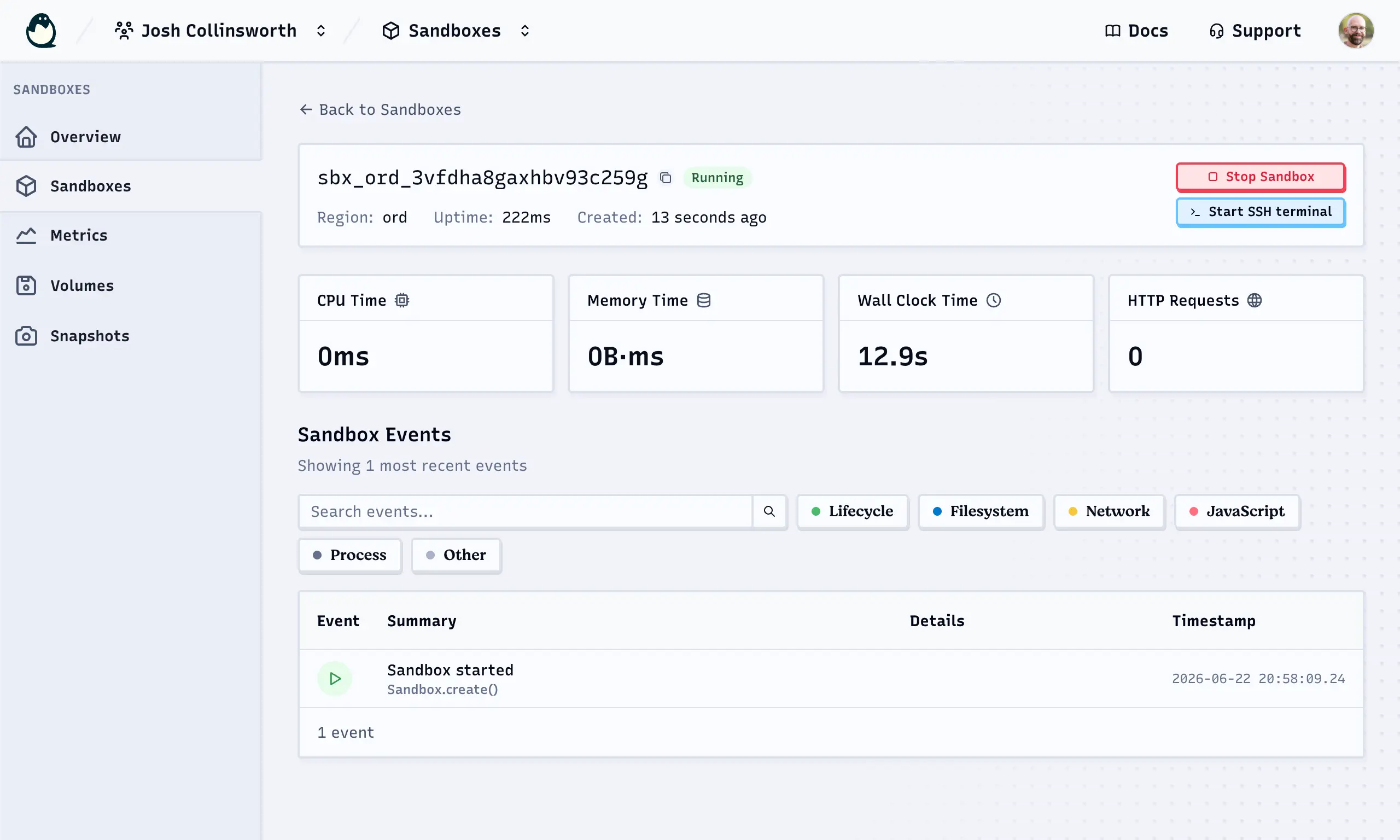Toggle the Lifecycle event filter
The height and width of the screenshot is (840, 1400).
coord(852,511)
